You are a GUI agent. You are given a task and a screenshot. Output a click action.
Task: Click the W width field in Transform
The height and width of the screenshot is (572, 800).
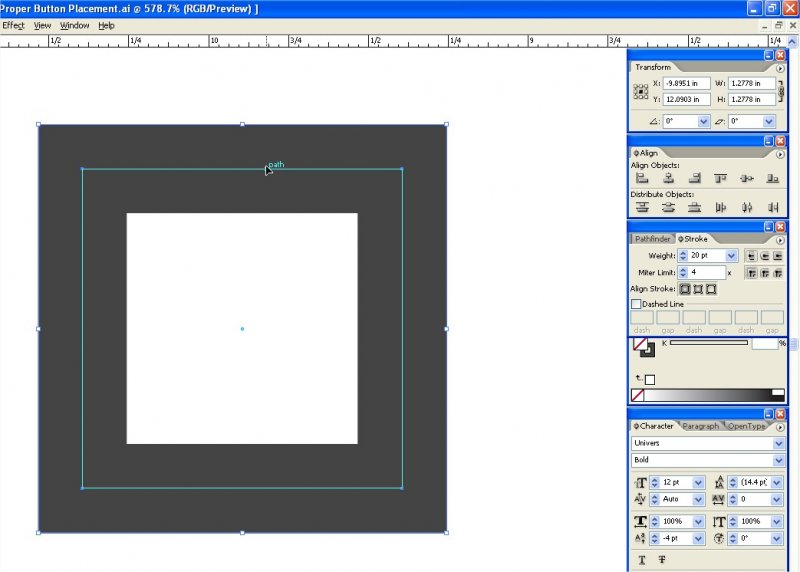[752, 83]
